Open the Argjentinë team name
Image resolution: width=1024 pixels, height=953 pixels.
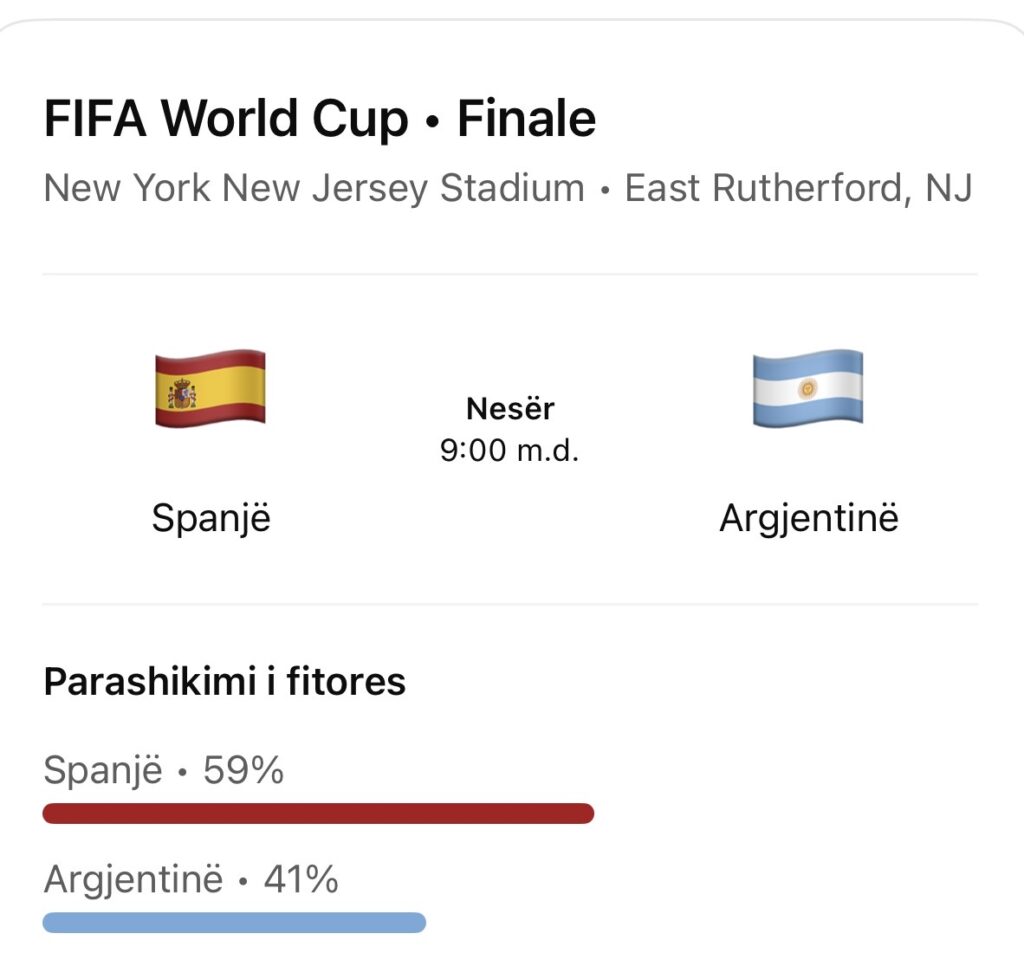click(808, 519)
